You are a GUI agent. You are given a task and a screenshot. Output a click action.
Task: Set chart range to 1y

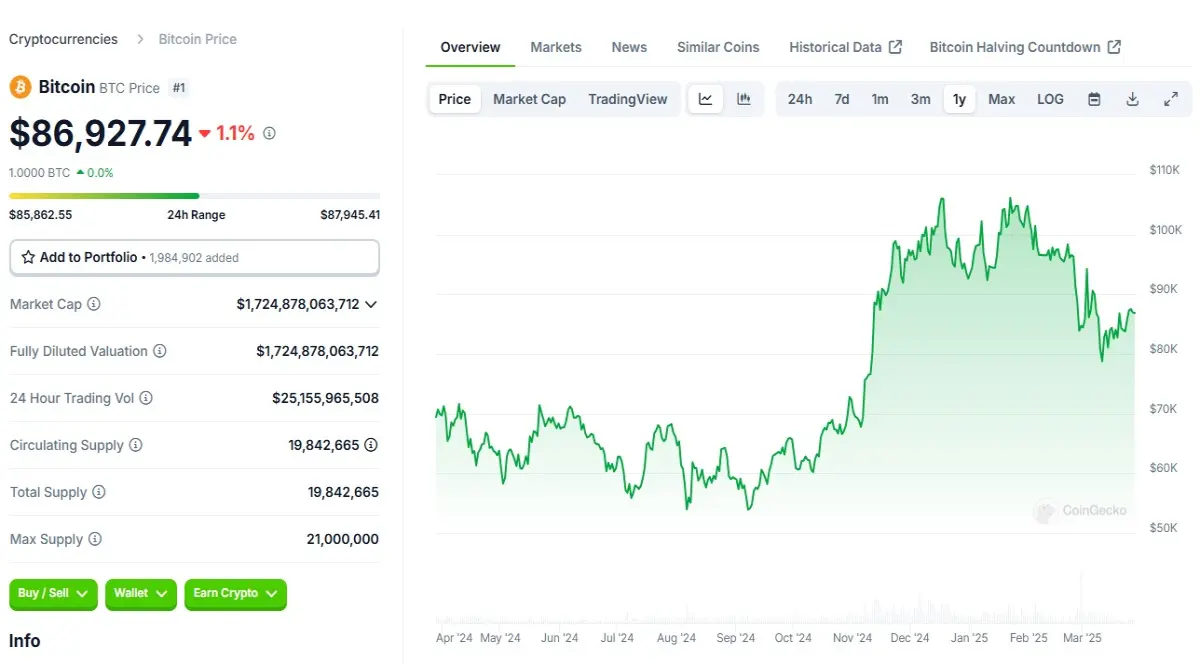click(x=959, y=99)
